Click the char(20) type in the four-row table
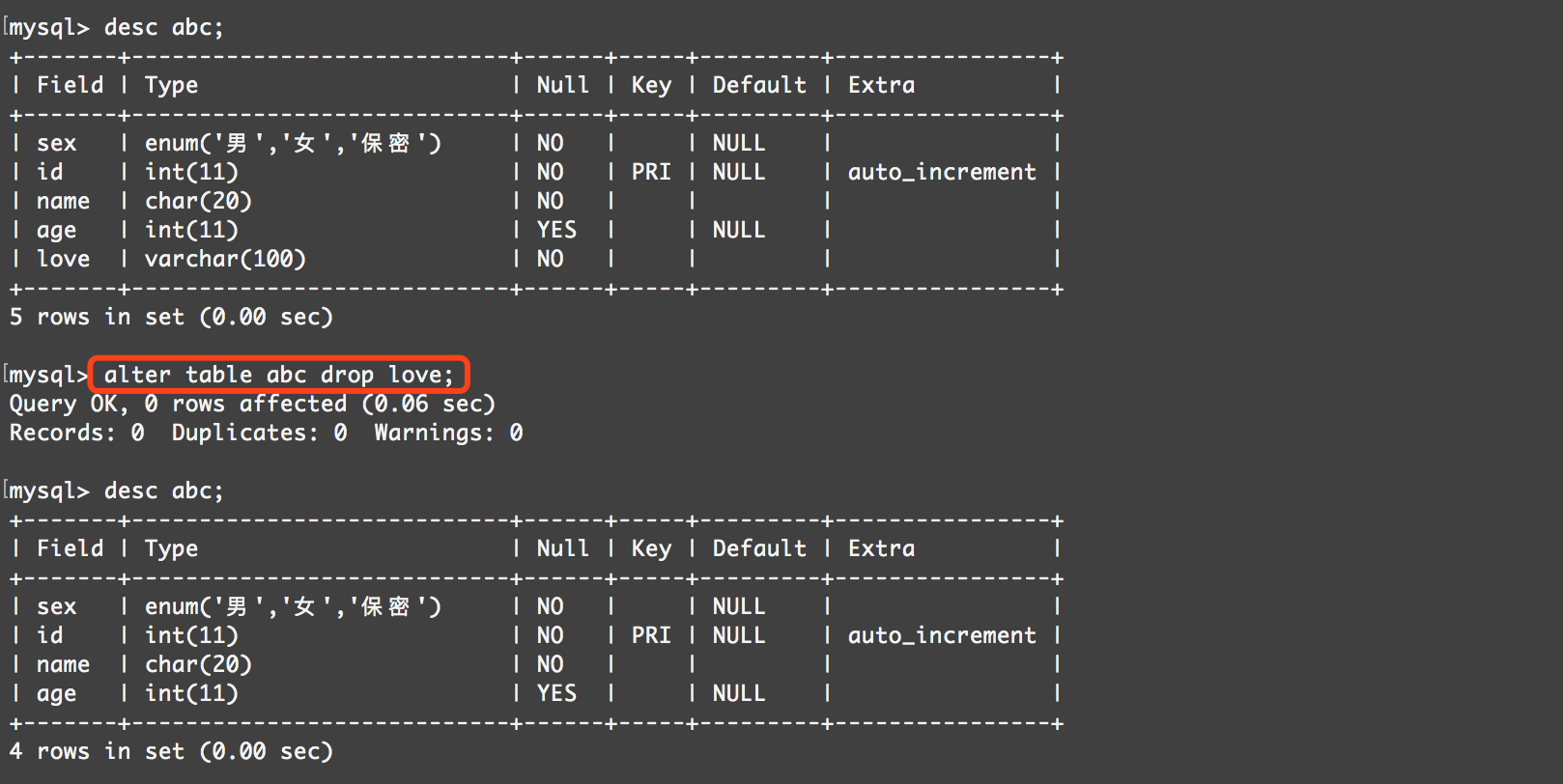The width and height of the screenshot is (1563, 784). click(x=198, y=664)
